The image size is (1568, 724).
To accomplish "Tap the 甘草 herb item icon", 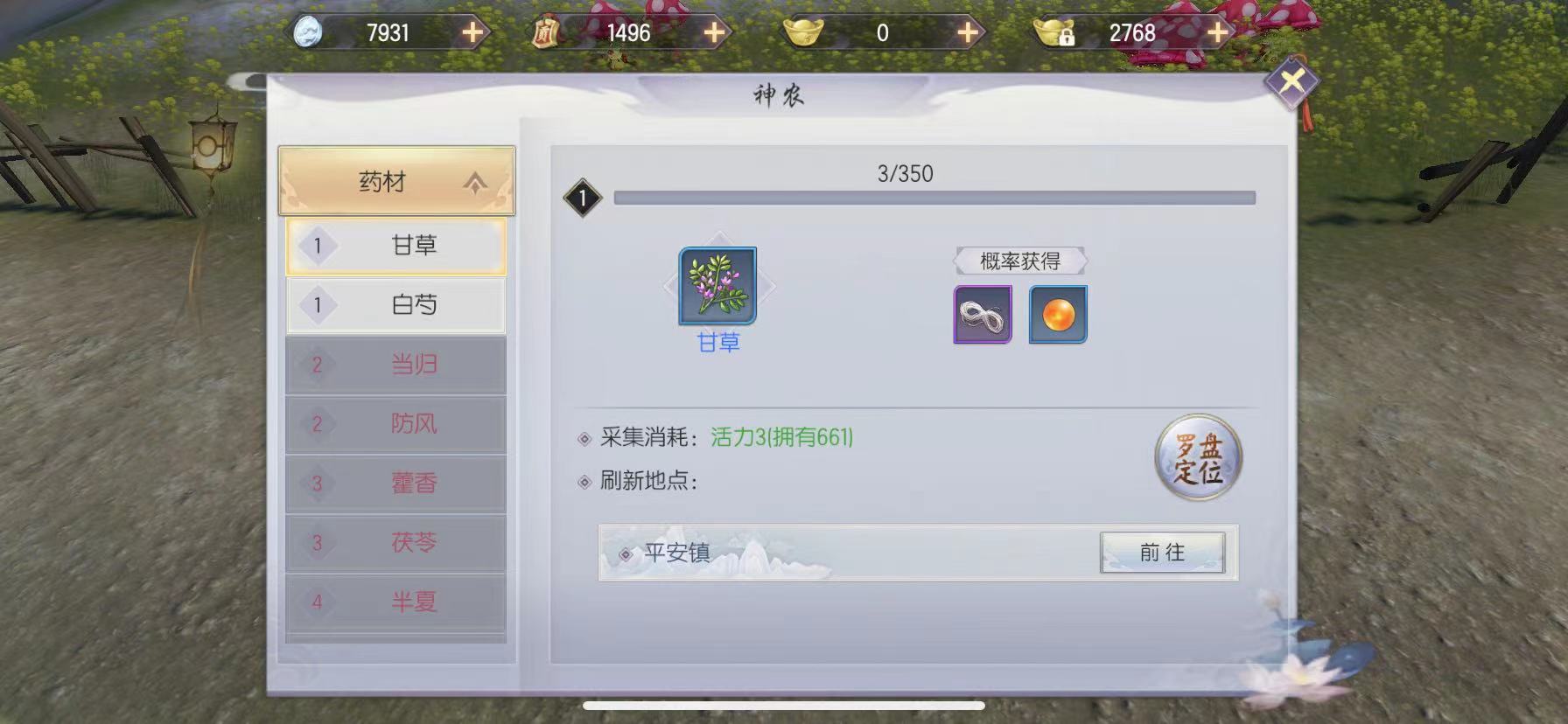I will [x=717, y=286].
